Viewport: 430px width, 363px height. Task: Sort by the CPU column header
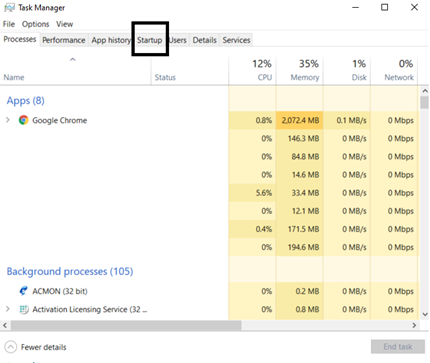252,71
